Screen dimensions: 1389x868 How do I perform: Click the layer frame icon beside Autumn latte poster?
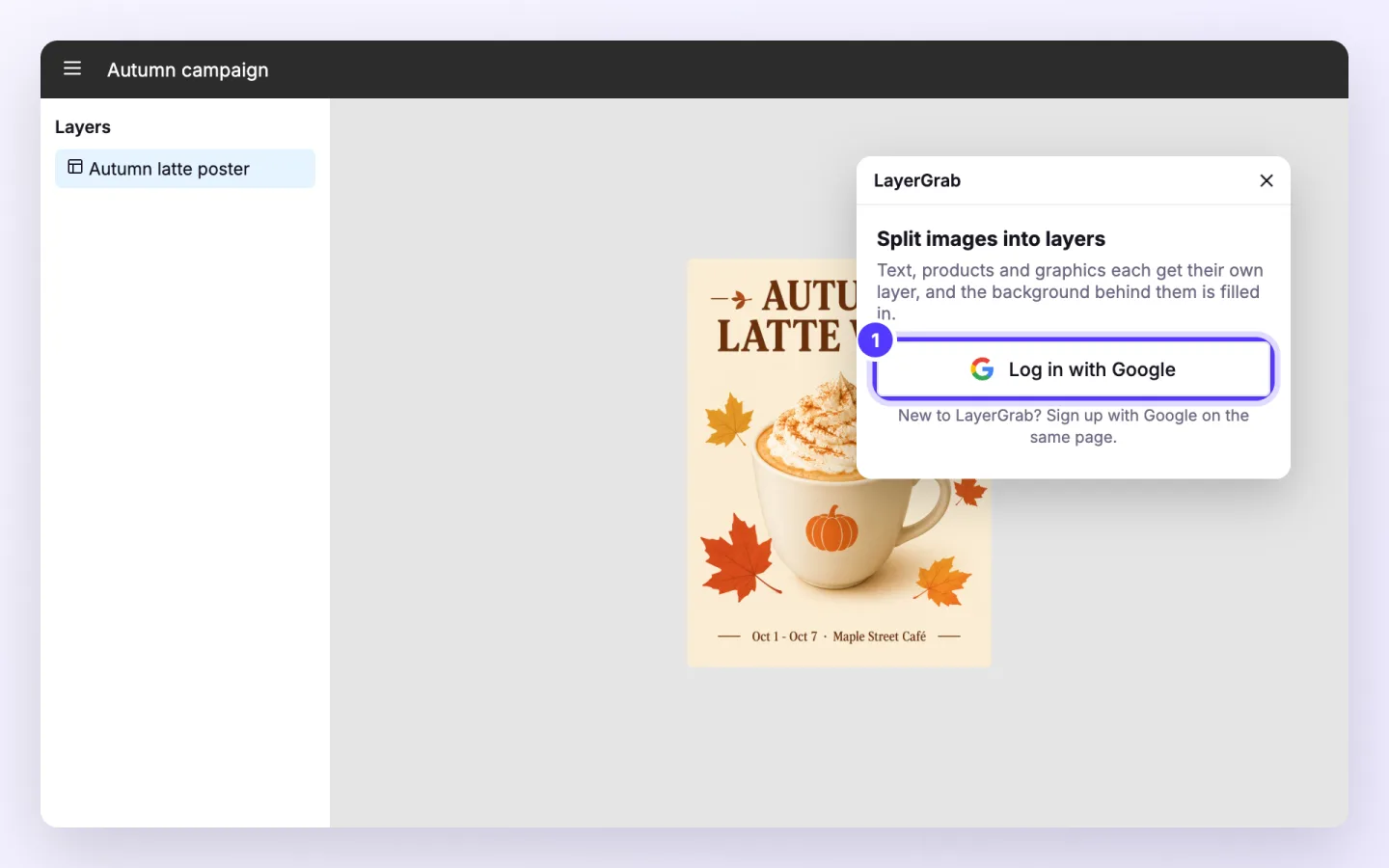(x=75, y=168)
